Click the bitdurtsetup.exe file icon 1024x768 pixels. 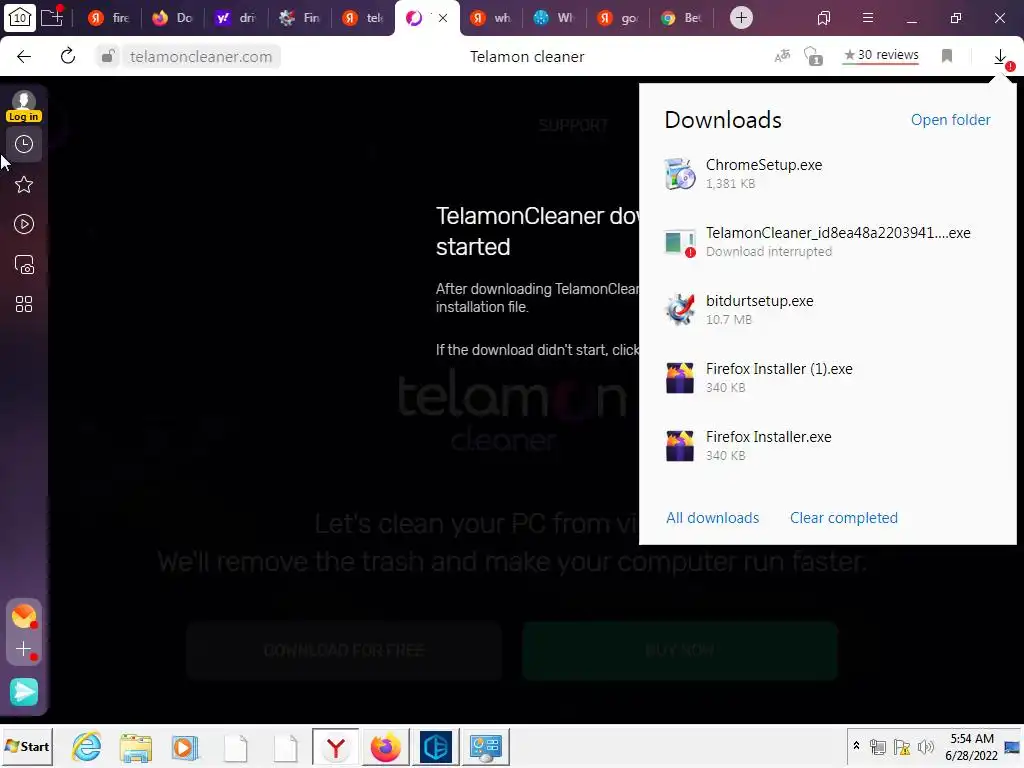point(680,310)
